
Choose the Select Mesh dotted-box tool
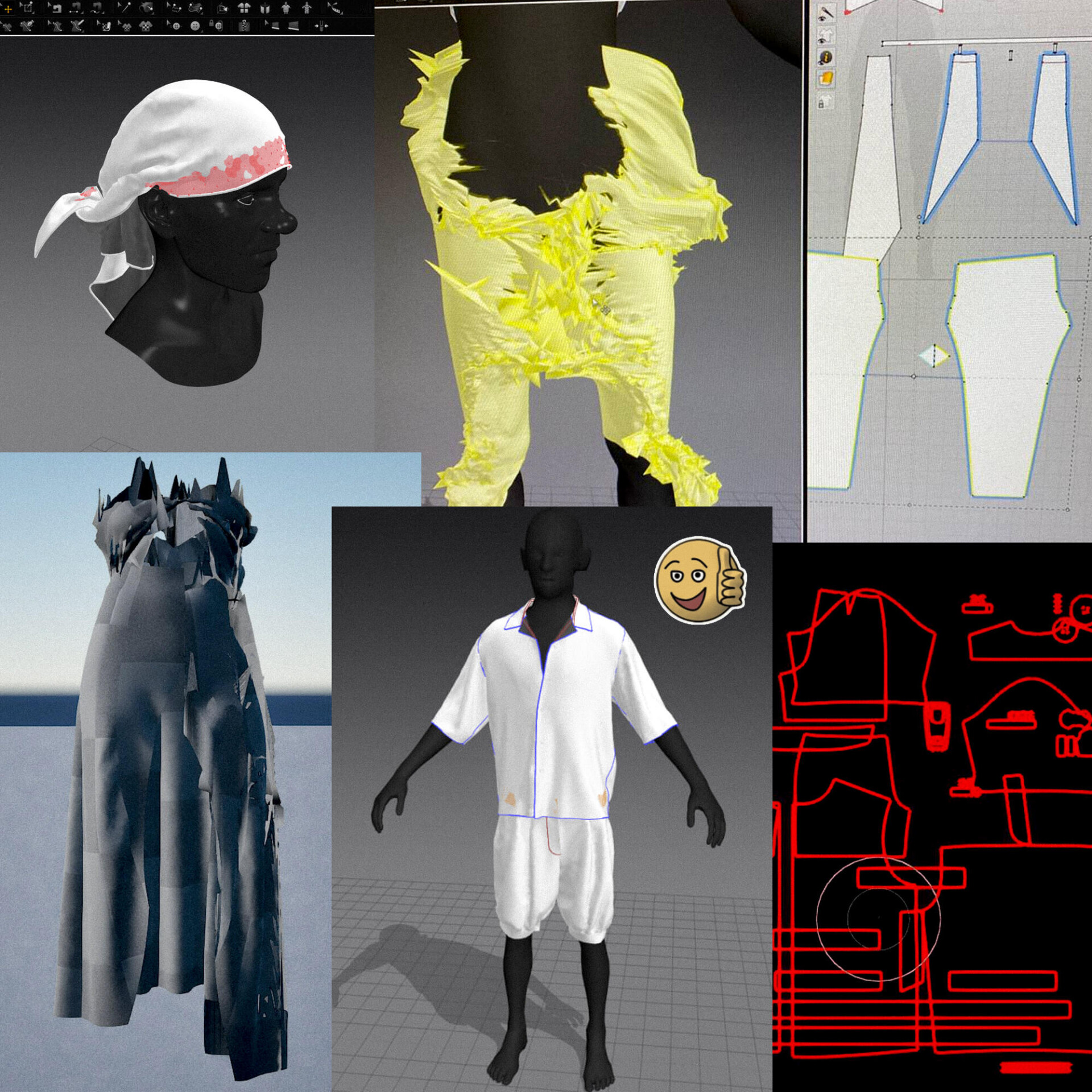point(27,8)
